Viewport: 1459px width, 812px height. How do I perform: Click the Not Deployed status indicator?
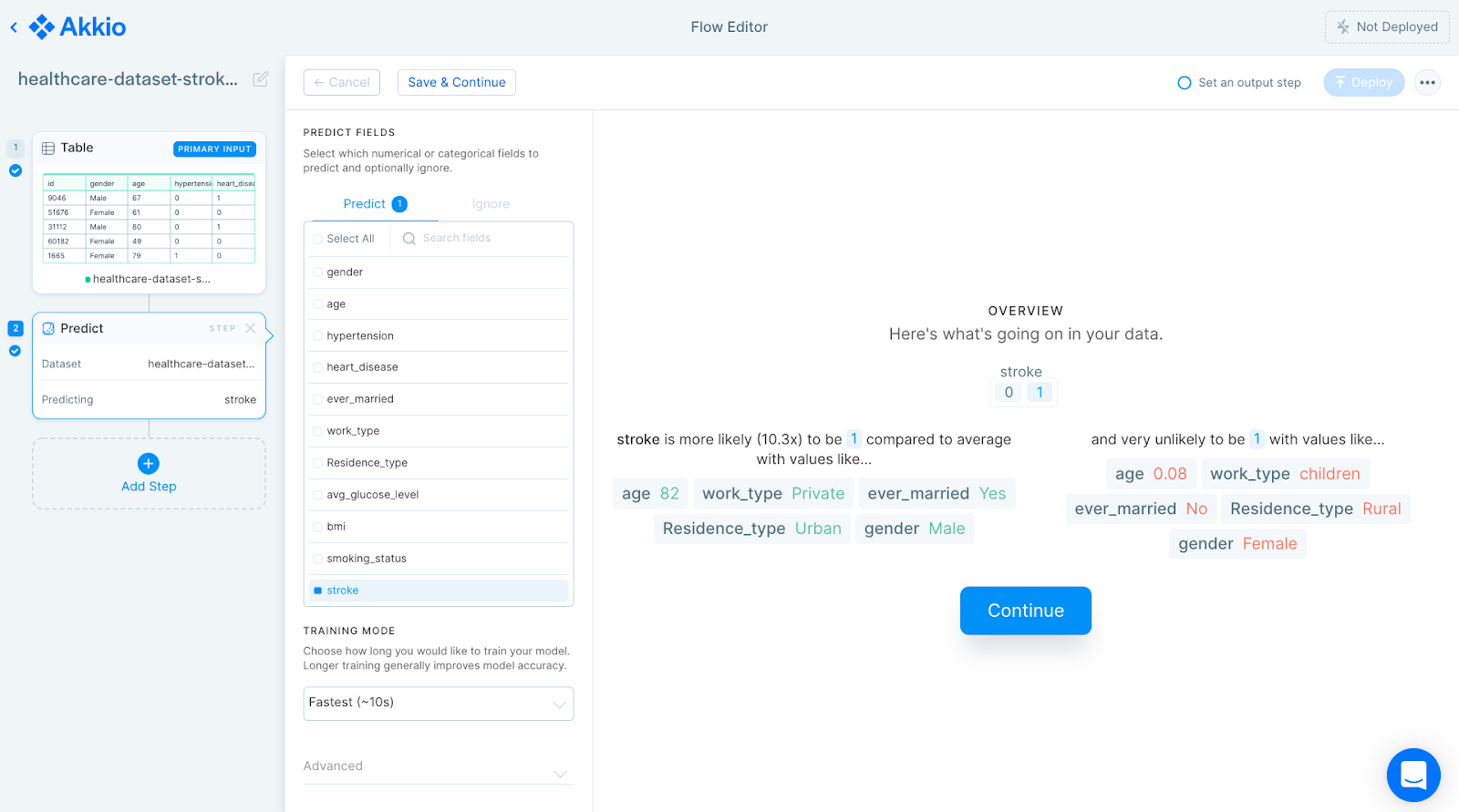(1387, 27)
